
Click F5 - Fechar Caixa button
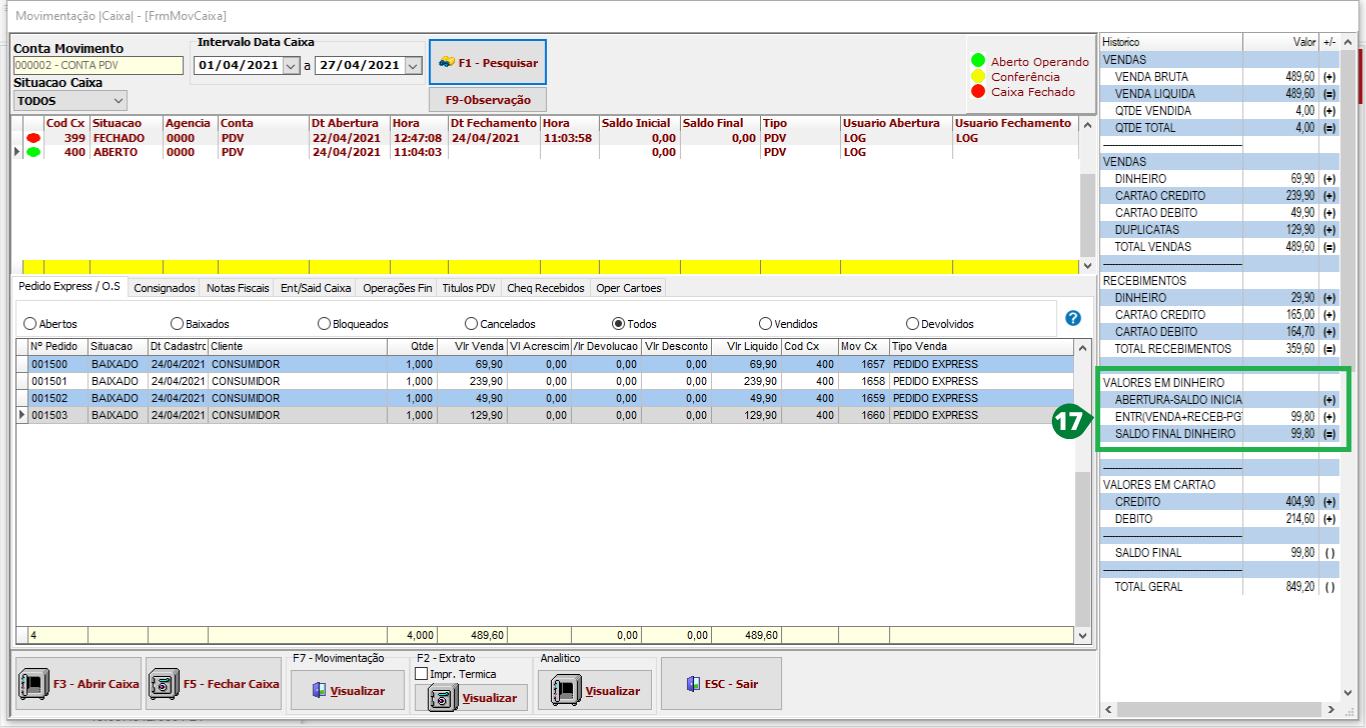213,684
